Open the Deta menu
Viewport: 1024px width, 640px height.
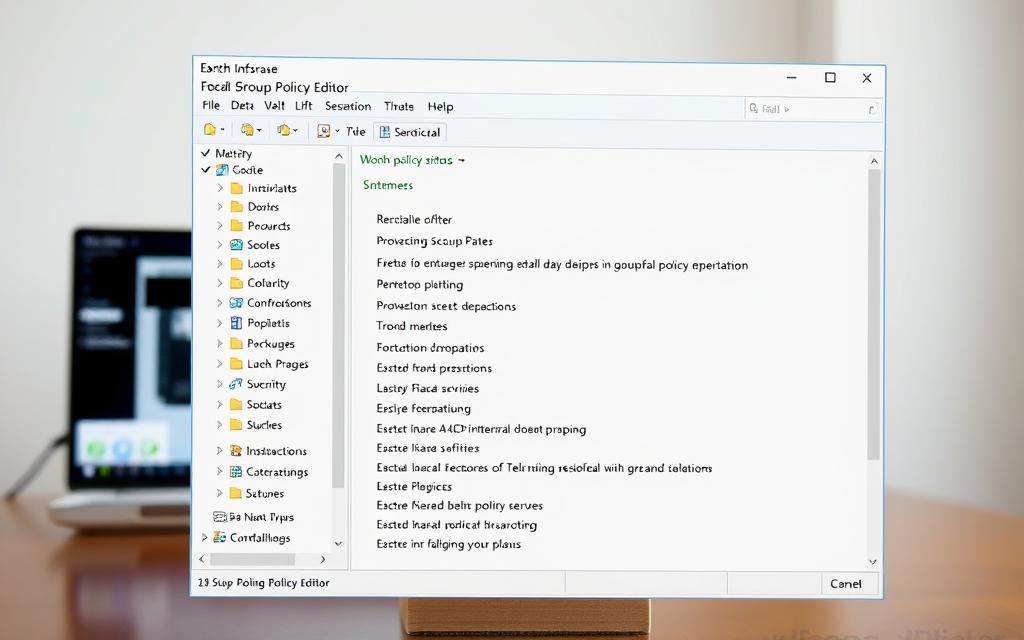242,105
